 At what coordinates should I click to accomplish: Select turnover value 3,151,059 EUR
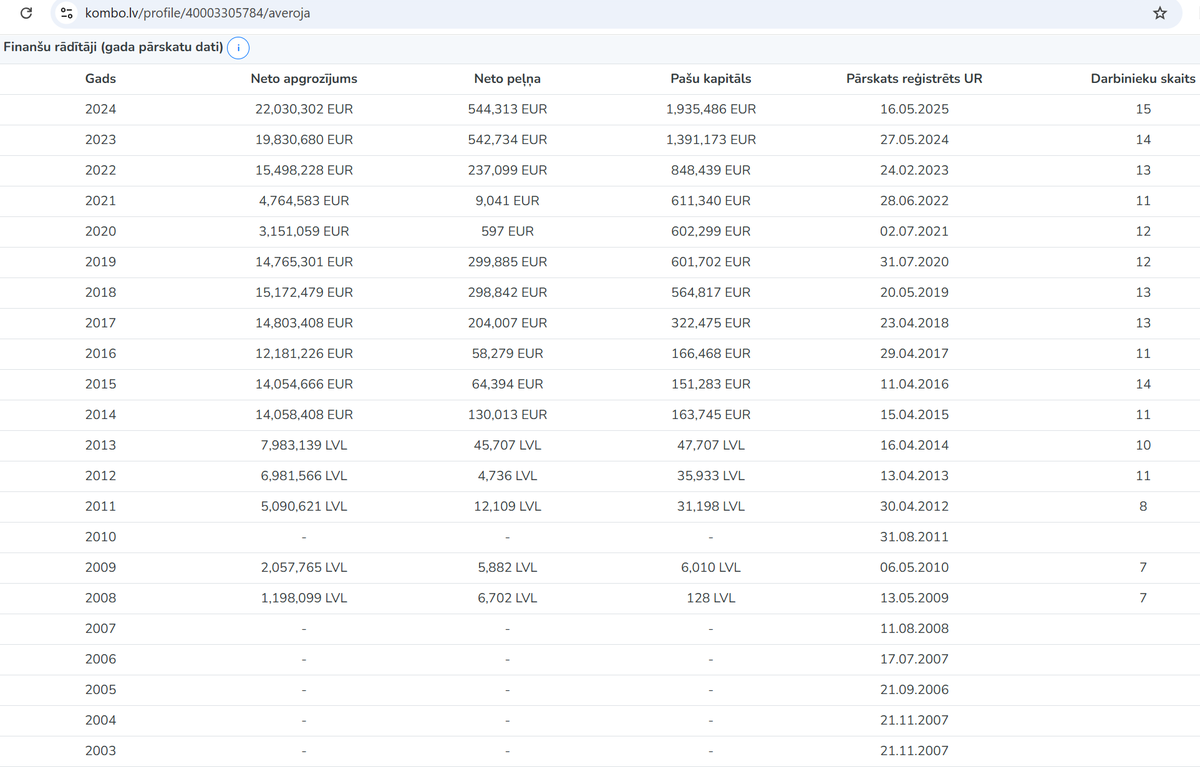tap(304, 231)
